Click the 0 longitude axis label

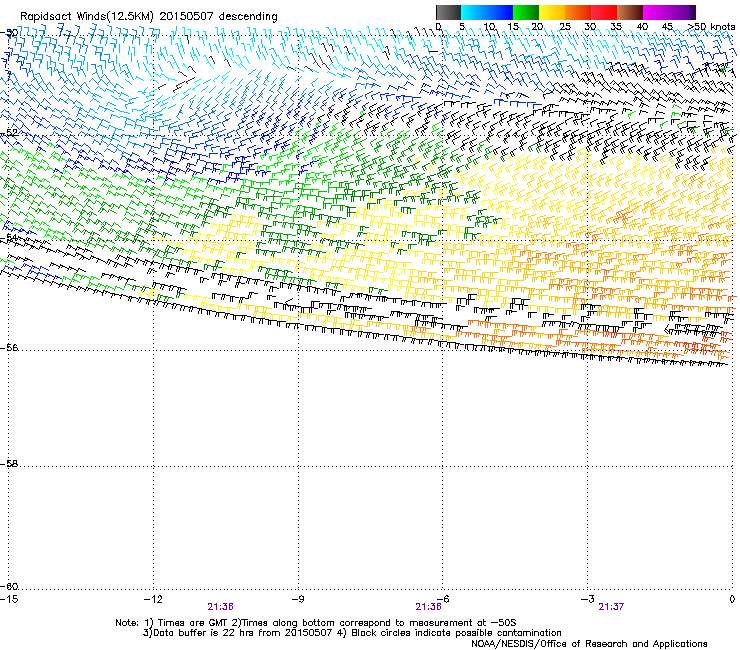click(x=732, y=599)
